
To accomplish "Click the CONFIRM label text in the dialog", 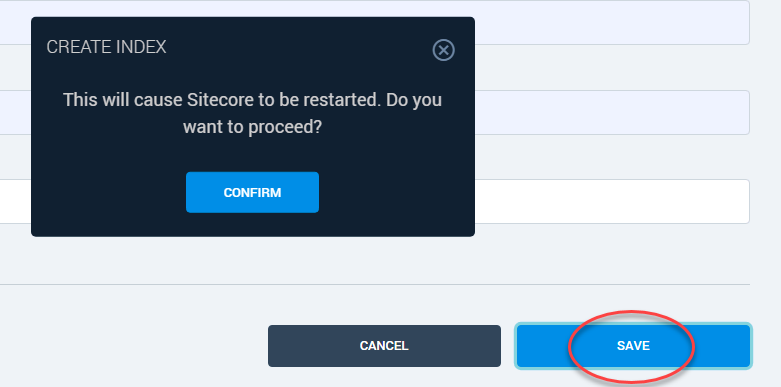I will coord(253,193).
